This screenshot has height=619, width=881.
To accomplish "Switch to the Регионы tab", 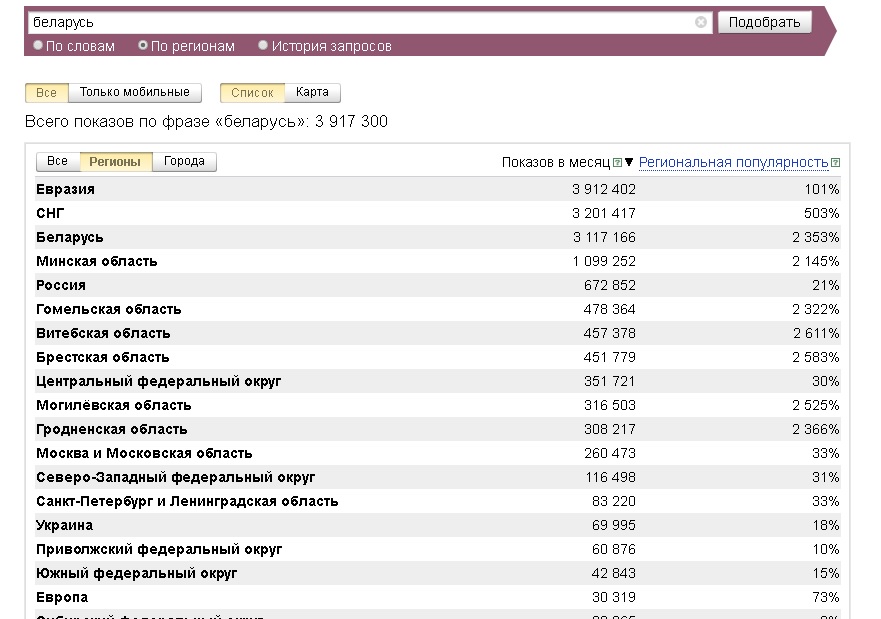I will (x=115, y=161).
